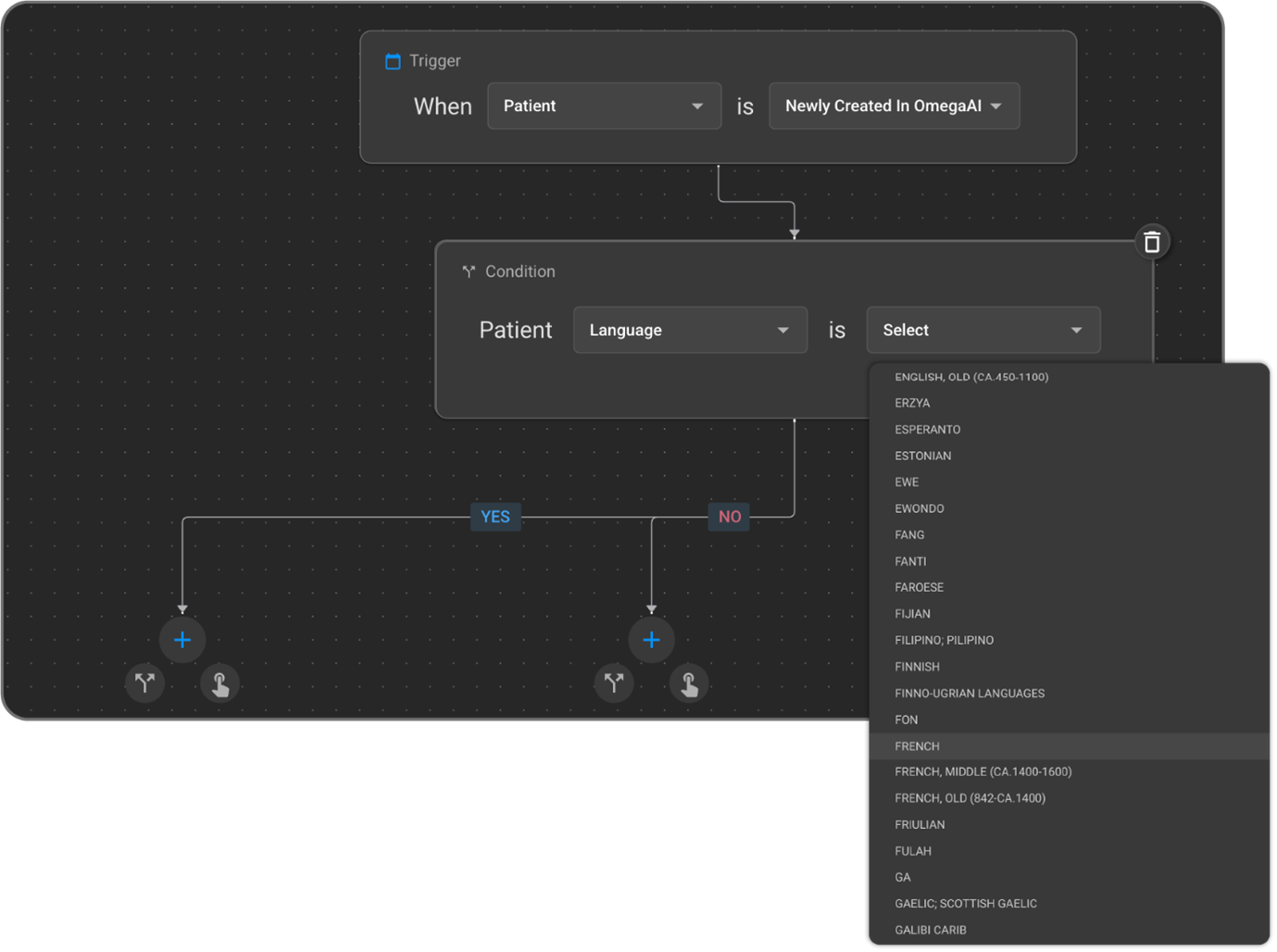The image size is (1277, 952).
Task: Choose FRENCH from the language list
Action: pyautogui.click(x=917, y=746)
